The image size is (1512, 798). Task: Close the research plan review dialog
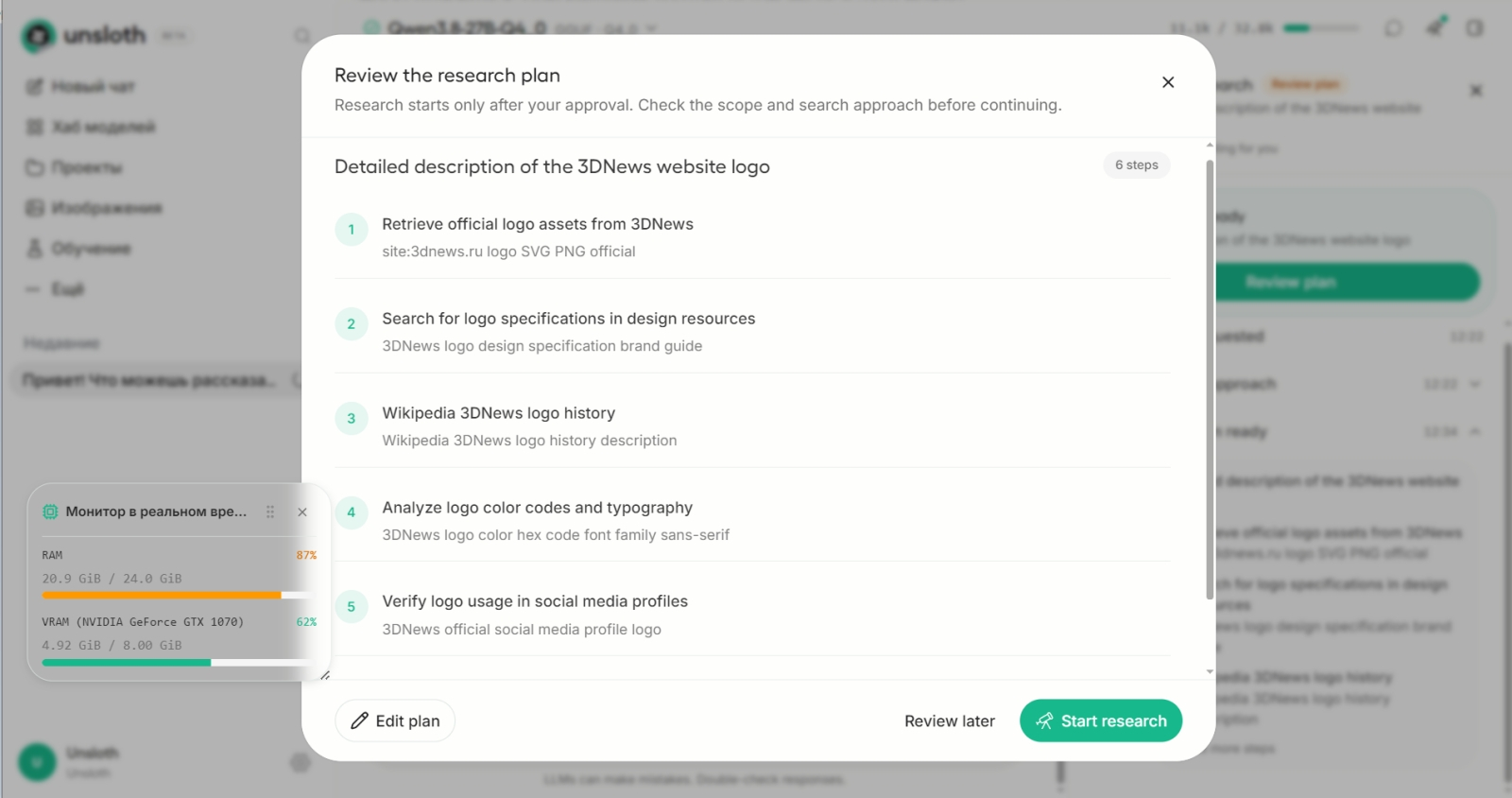(x=1168, y=82)
